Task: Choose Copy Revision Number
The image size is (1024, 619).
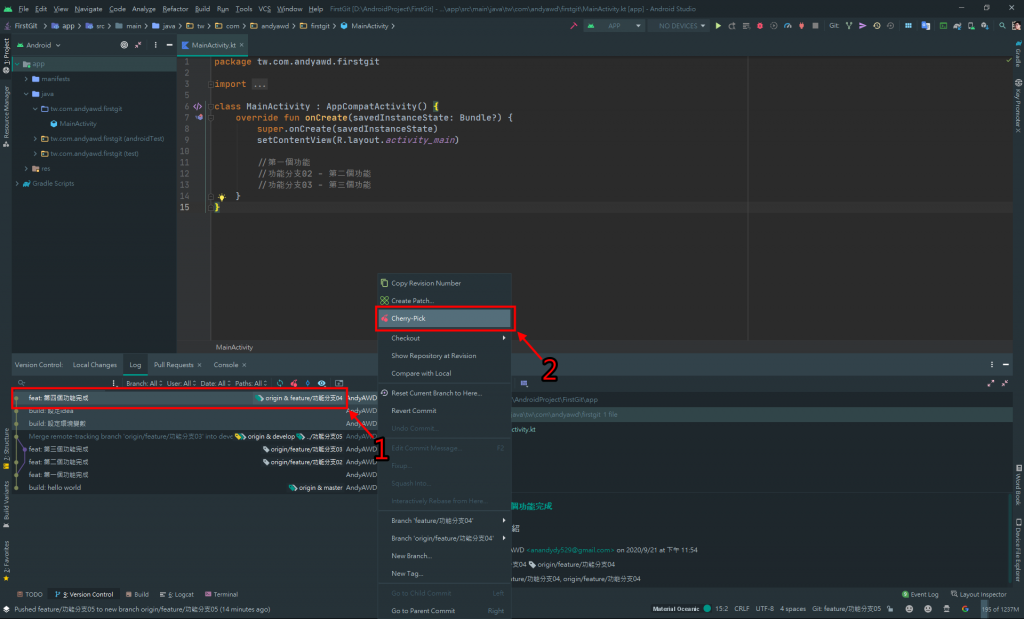Action: click(x=444, y=283)
